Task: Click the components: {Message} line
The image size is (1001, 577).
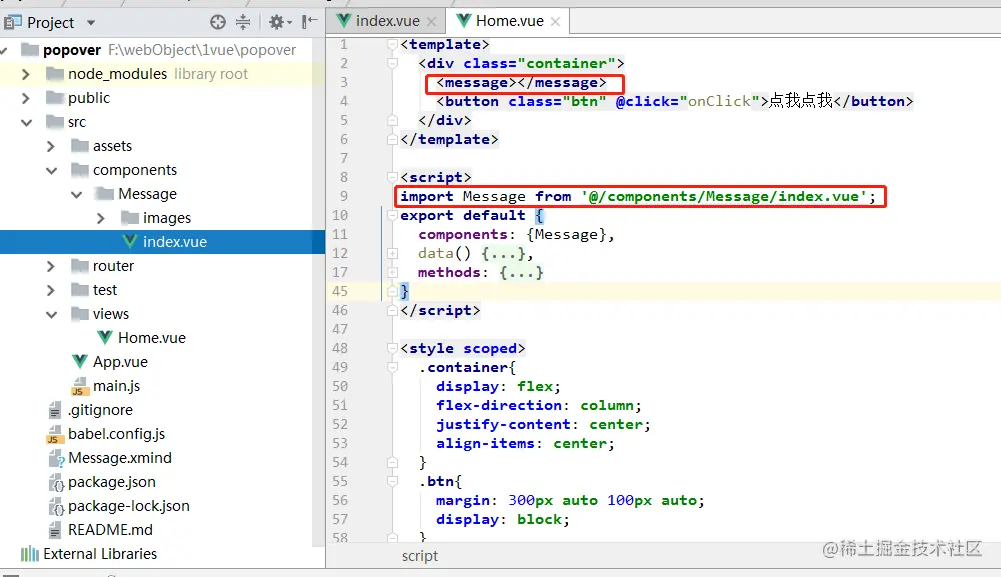Action: 516,234
